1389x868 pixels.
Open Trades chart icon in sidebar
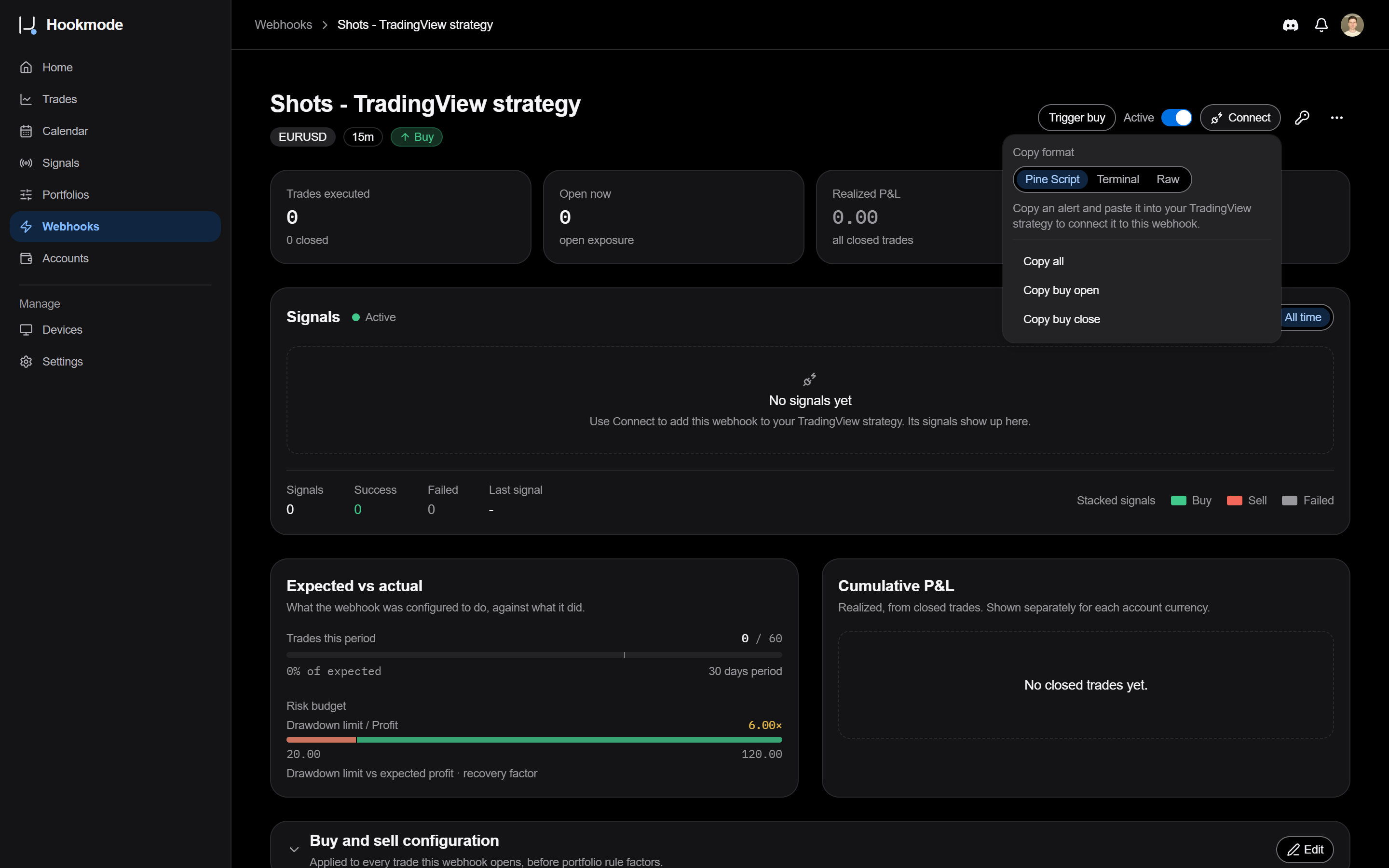[x=26, y=99]
